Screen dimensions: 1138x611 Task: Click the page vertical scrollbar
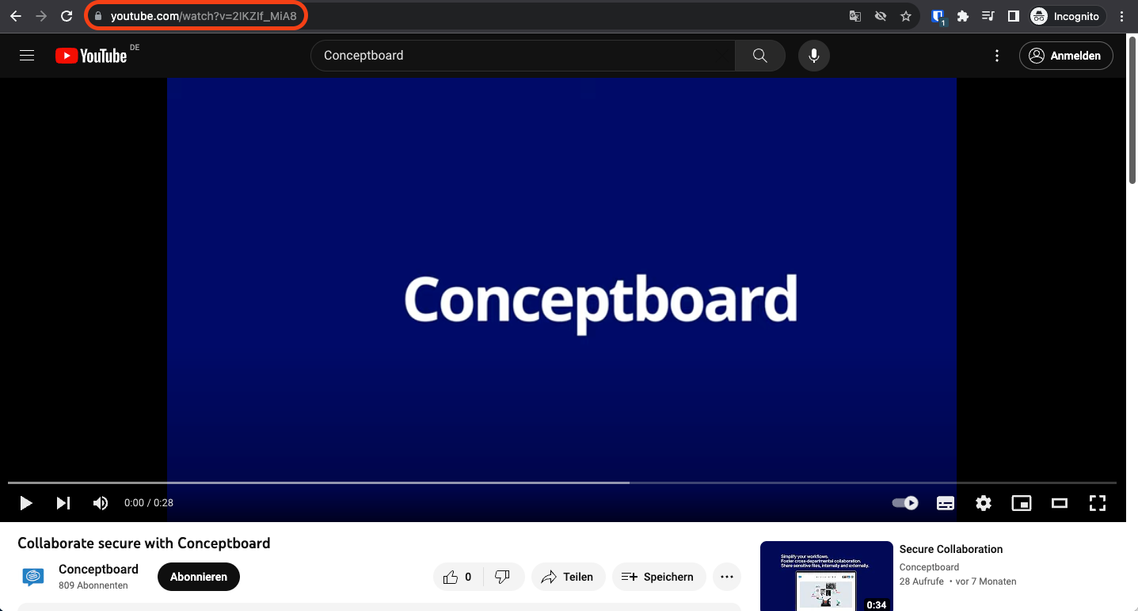coord(1132,109)
